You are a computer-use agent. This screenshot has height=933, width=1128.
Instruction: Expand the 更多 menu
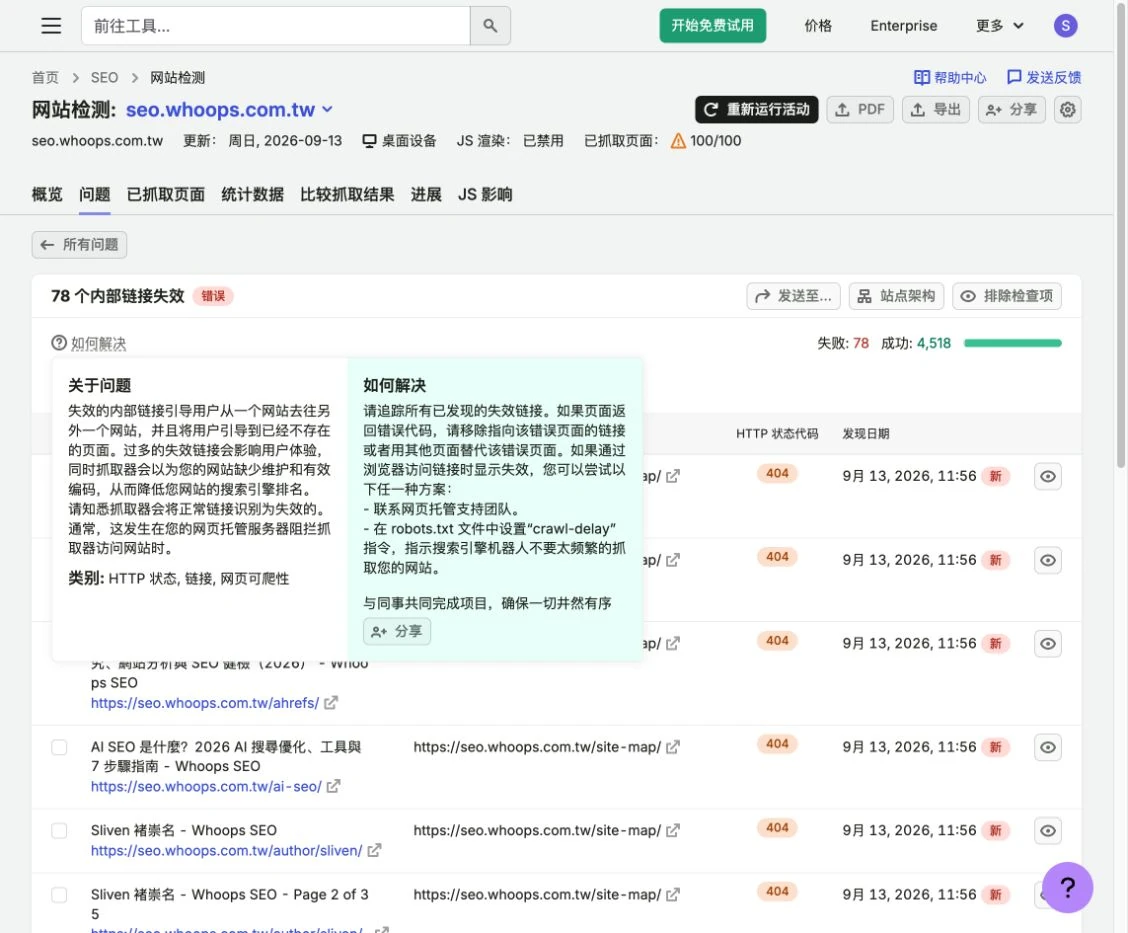coord(999,26)
